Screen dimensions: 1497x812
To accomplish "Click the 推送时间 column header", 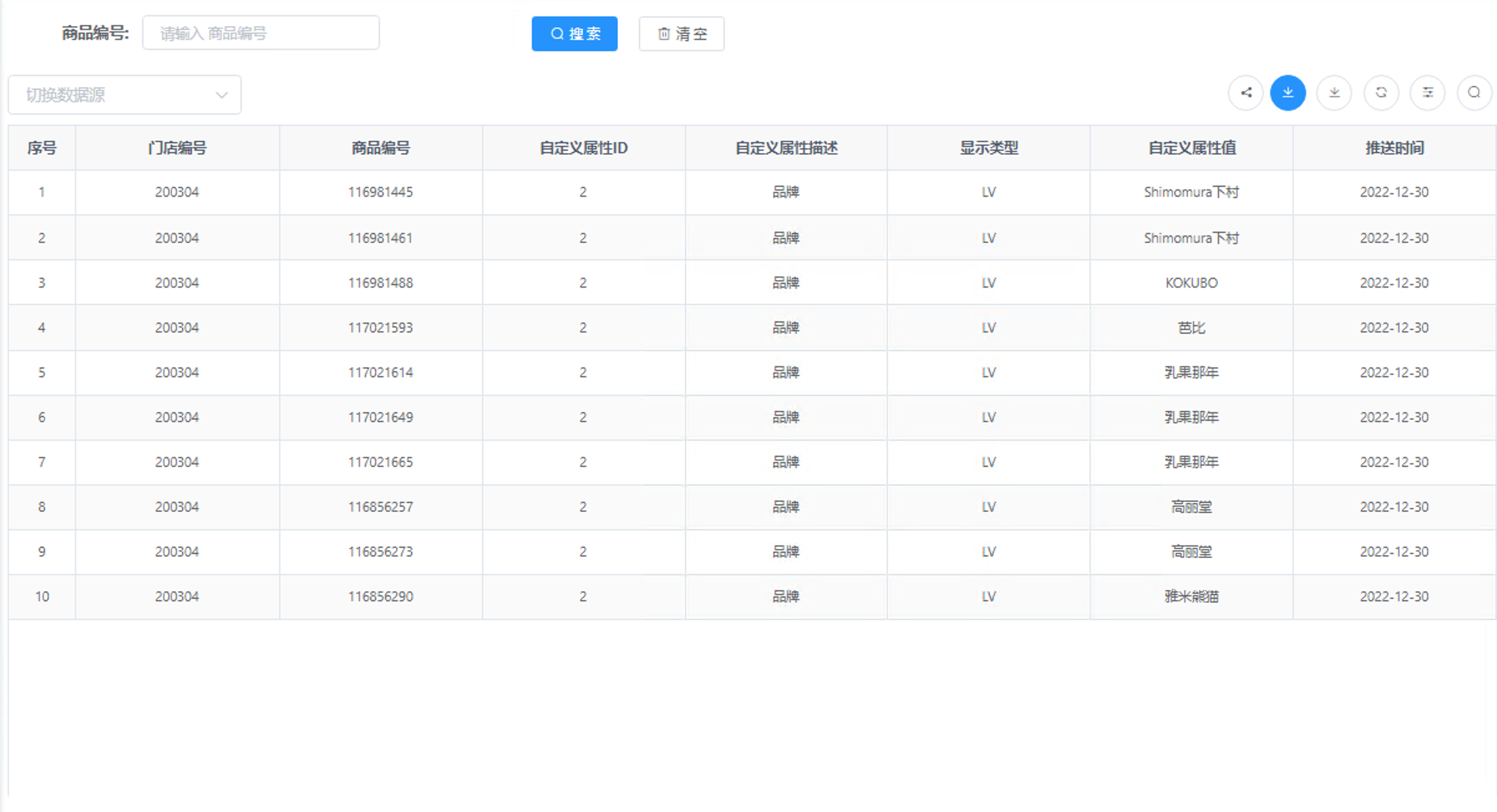I will pyautogui.click(x=1394, y=148).
